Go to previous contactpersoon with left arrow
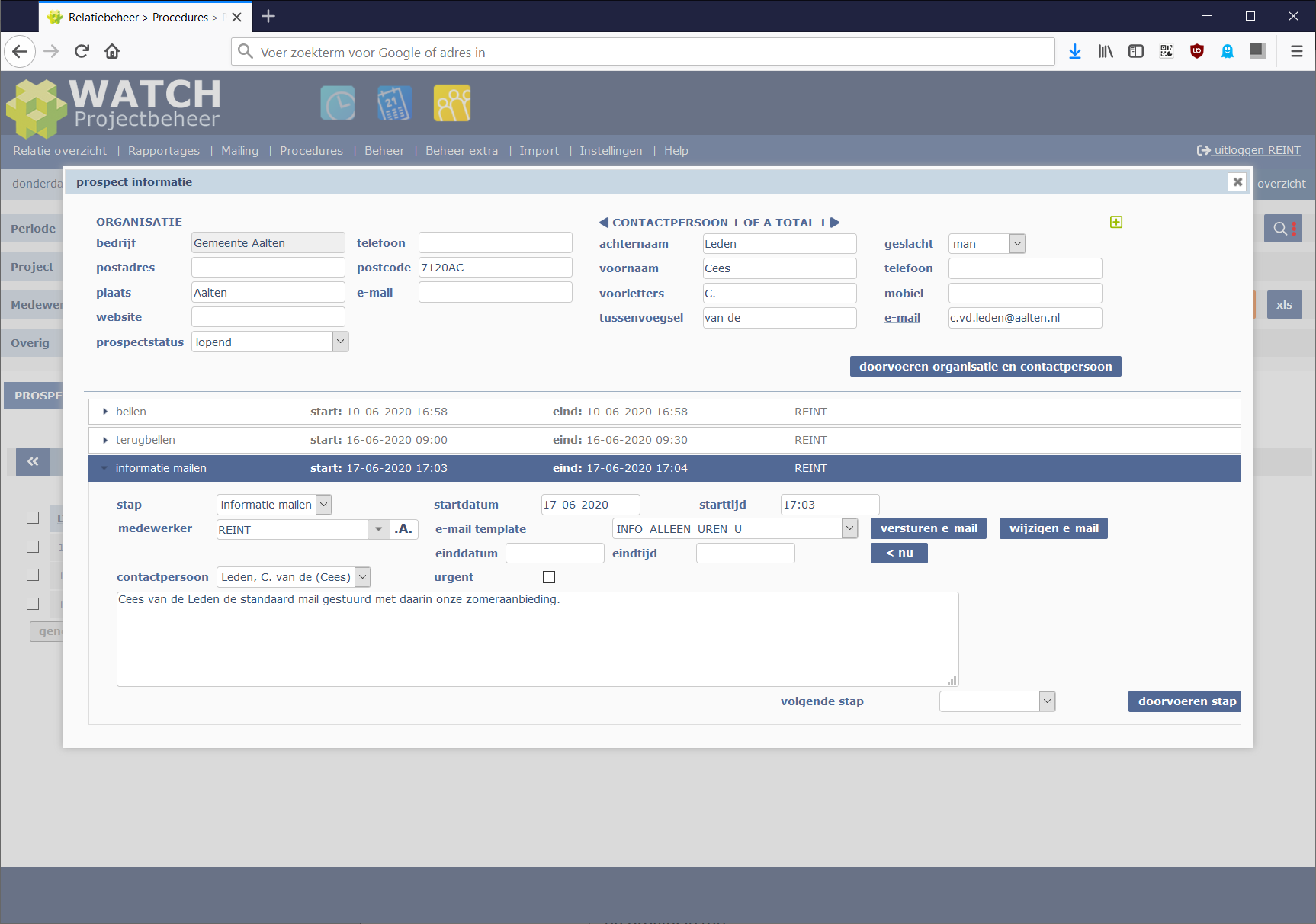The height and width of the screenshot is (924, 1316). (x=604, y=223)
